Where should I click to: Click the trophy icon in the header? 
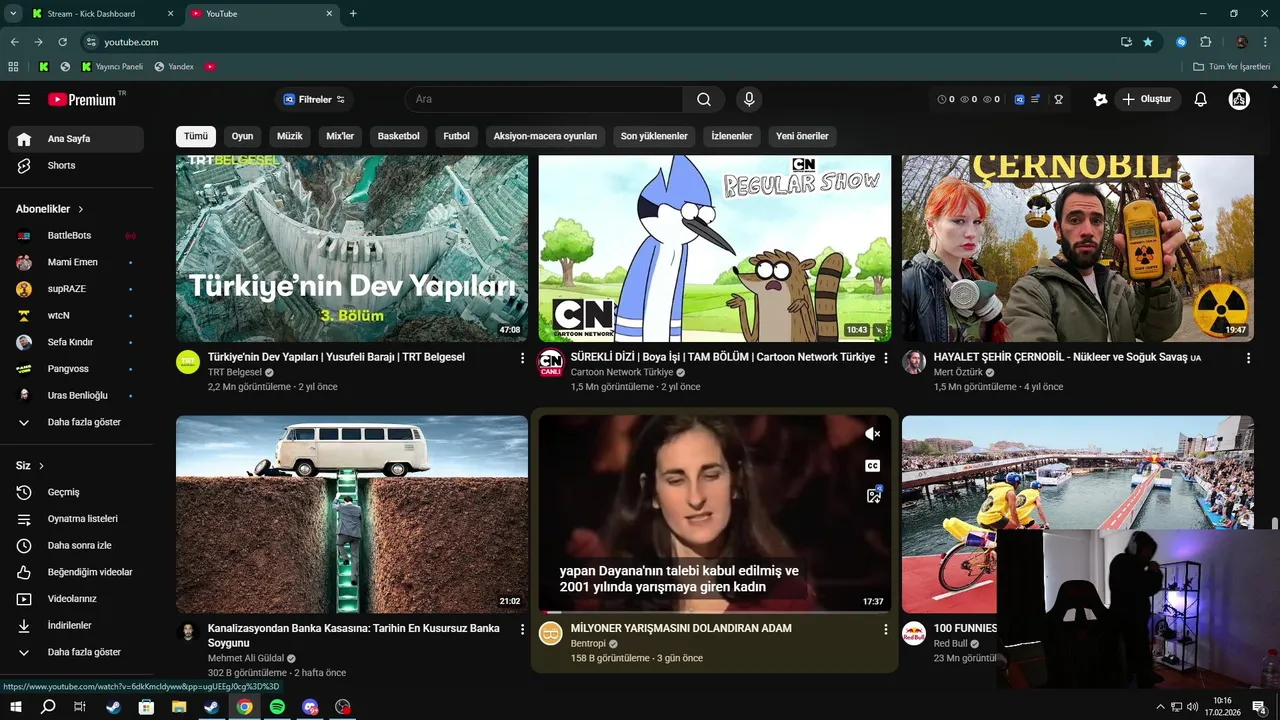(1058, 99)
